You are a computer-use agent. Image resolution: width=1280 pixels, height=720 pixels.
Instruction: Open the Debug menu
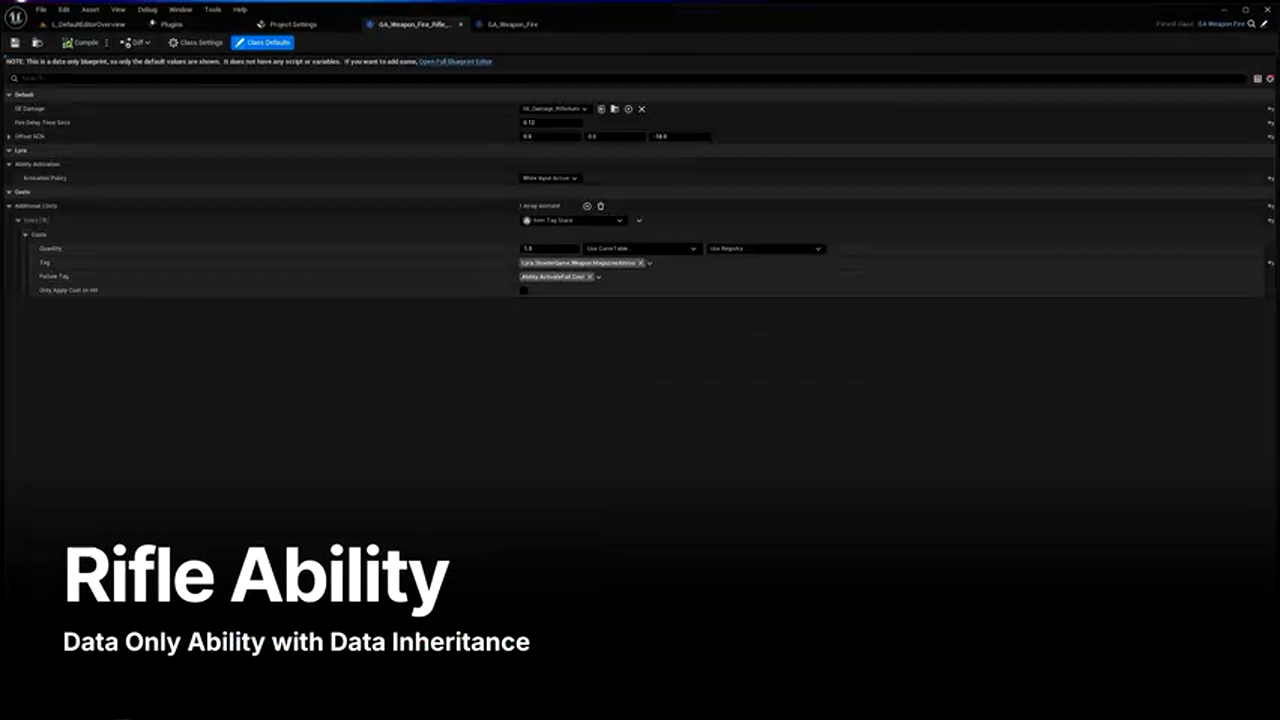click(147, 10)
